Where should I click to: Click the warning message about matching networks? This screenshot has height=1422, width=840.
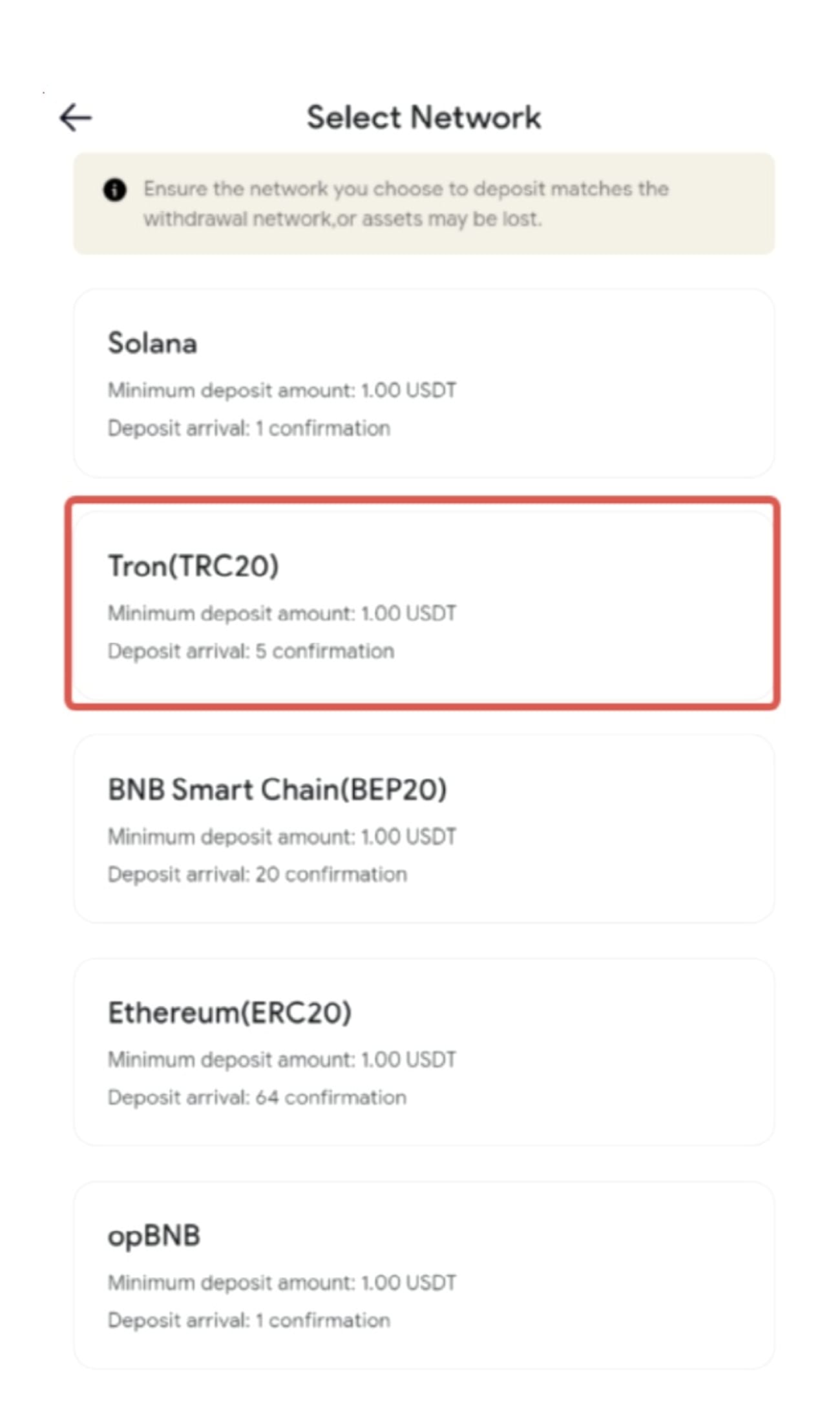(407, 204)
